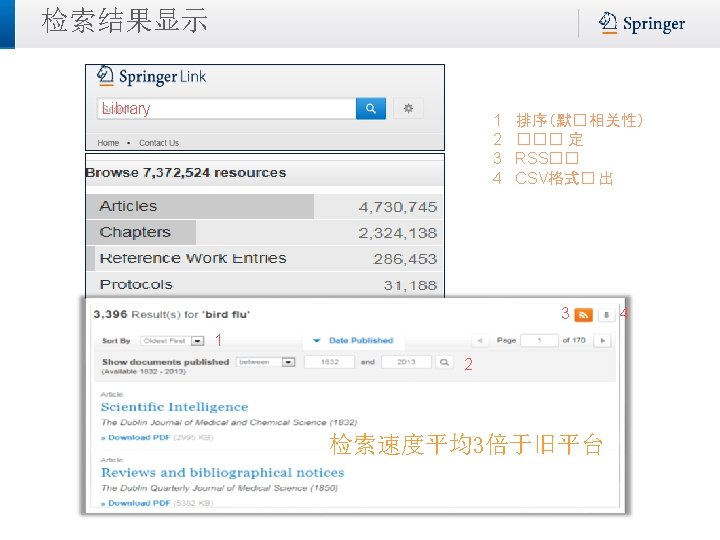This screenshot has width=720, height=540.
Task: Go to next results page arrow
Action: [x=602, y=341]
